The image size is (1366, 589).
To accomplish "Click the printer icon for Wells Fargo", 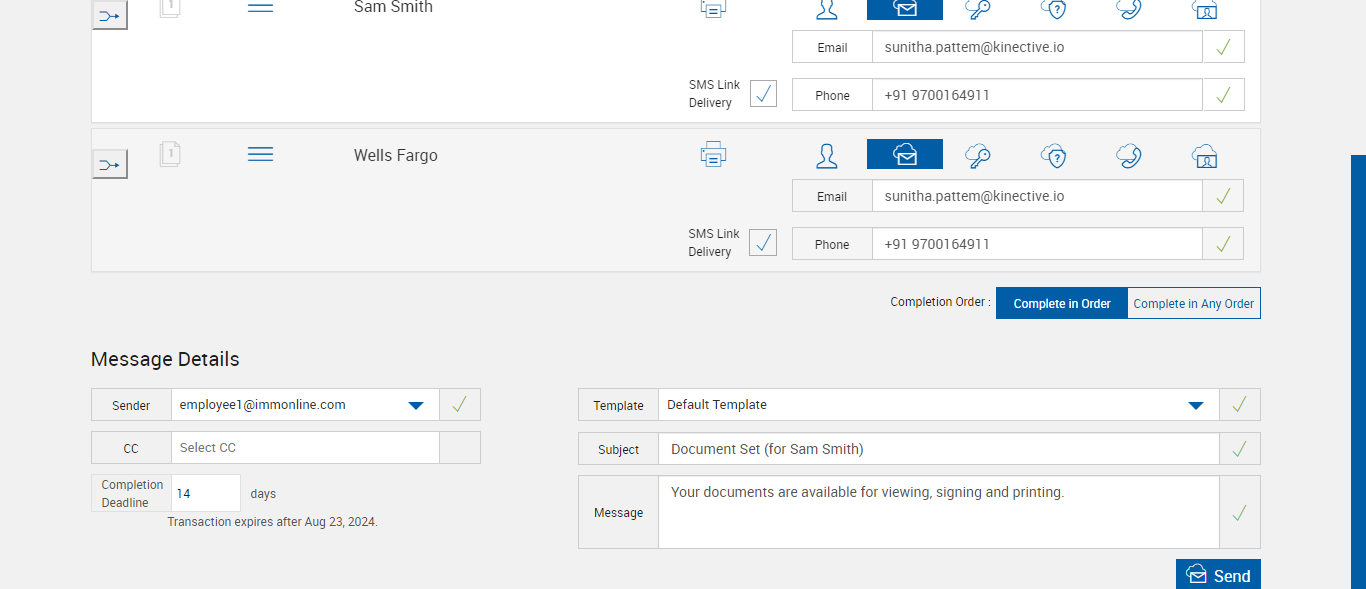I will click(x=713, y=155).
